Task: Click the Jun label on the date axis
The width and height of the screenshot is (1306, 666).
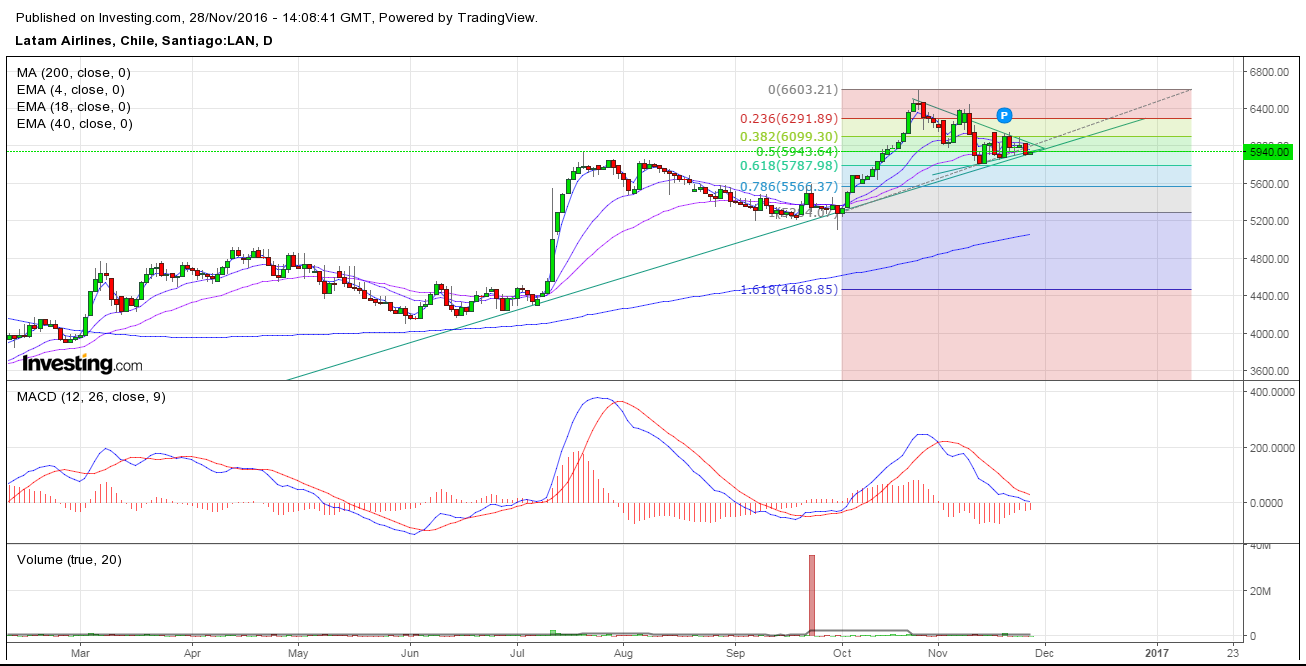Action: tap(409, 652)
